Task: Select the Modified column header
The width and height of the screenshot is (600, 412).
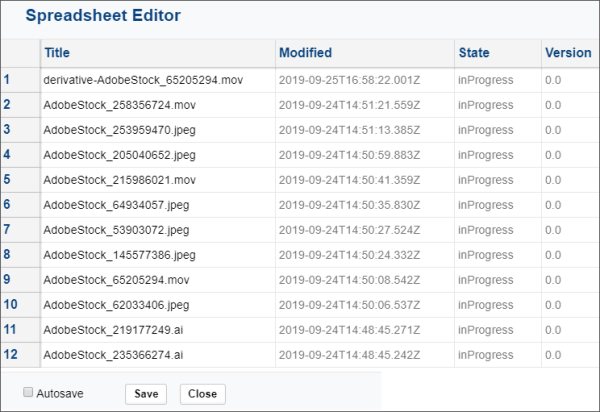Action: tap(365, 53)
